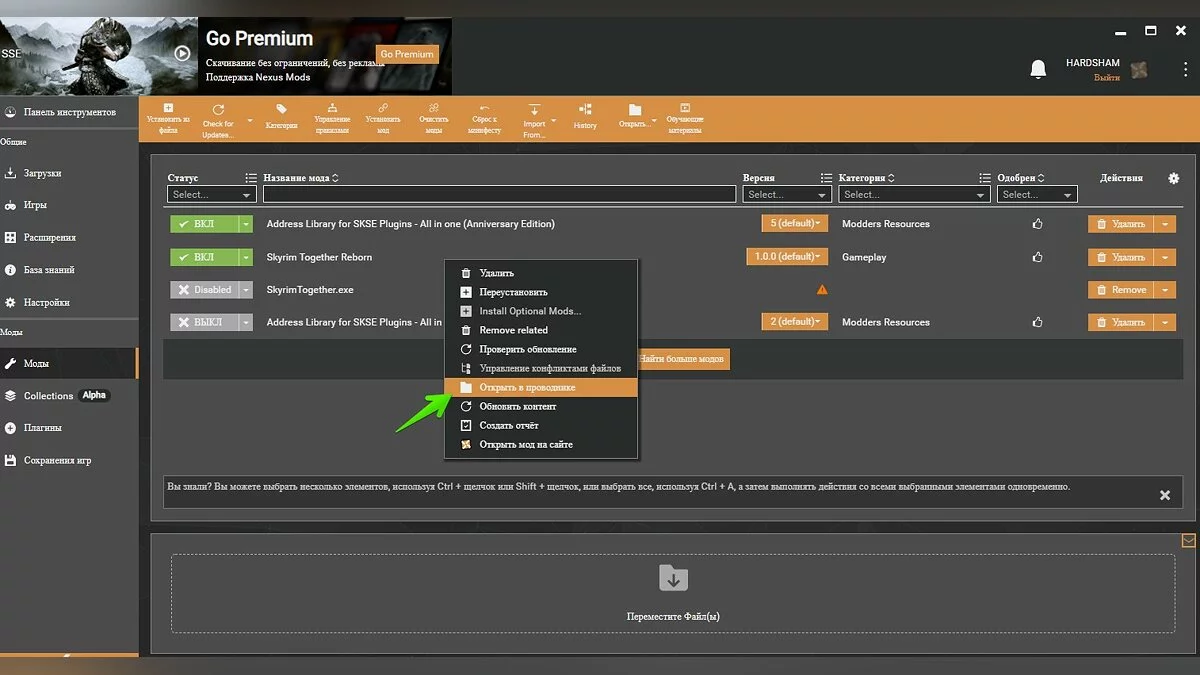This screenshot has height=675, width=1200.
Task: Click the play button on game banner
Action: 182,54
